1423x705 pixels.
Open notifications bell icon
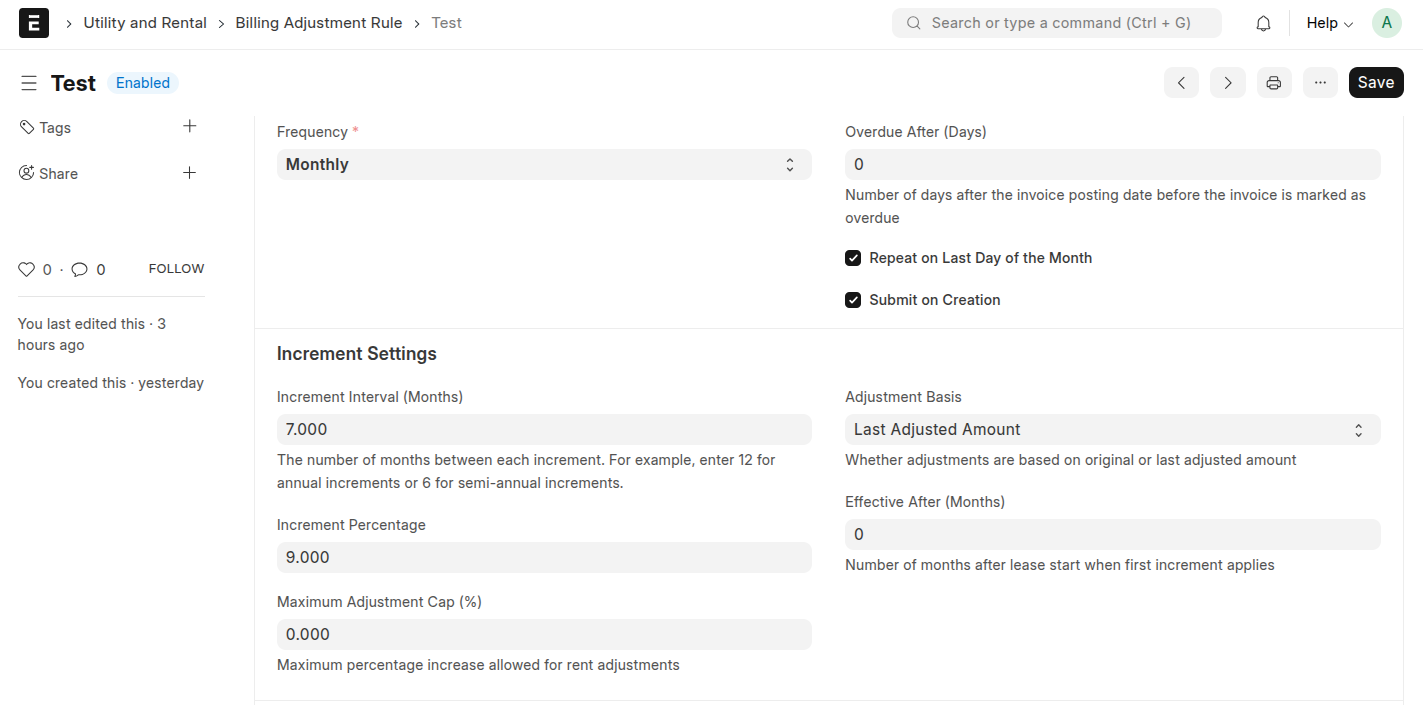click(x=1264, y=23)
